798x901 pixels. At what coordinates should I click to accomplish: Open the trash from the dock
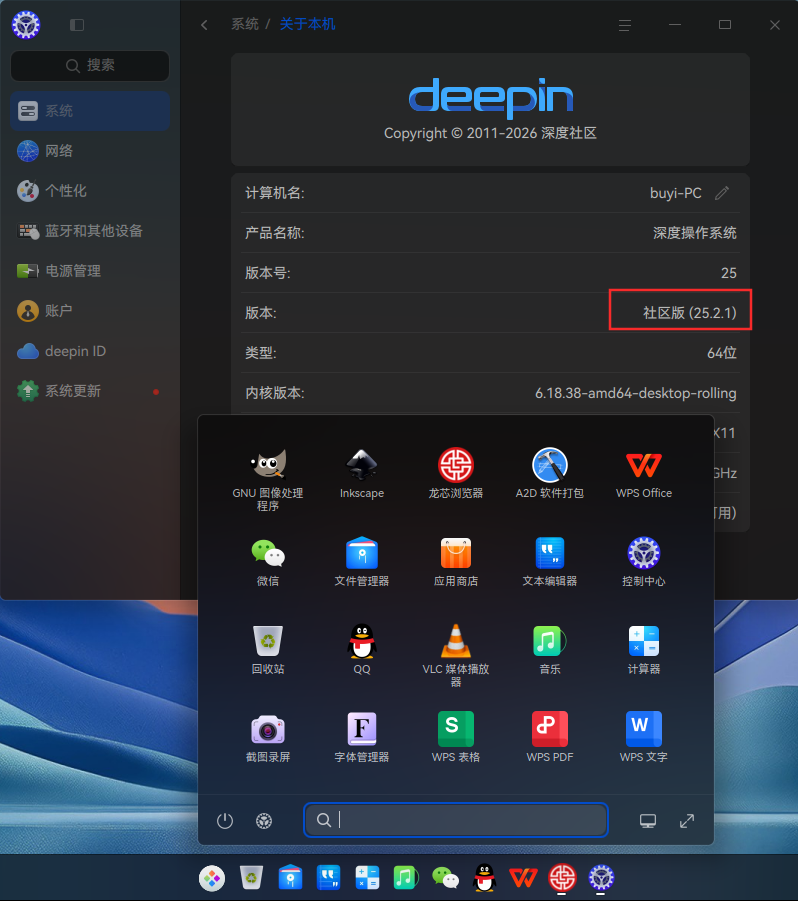tap(251, 878)
